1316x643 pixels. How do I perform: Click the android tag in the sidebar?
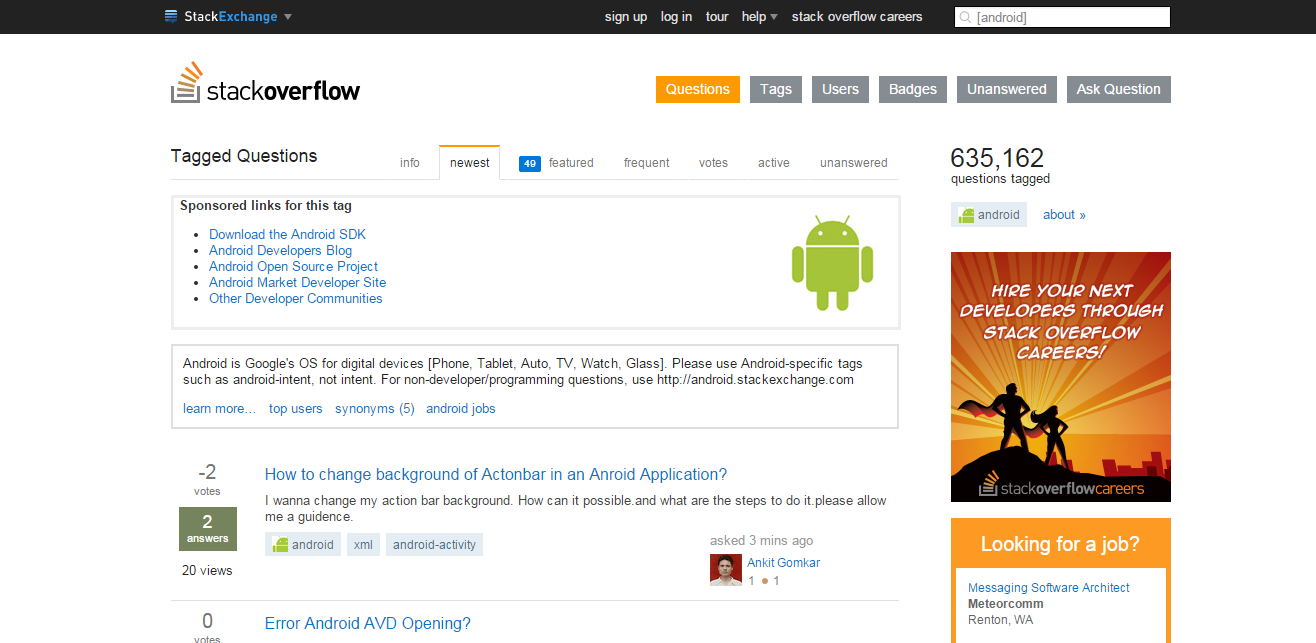point(989,215)
